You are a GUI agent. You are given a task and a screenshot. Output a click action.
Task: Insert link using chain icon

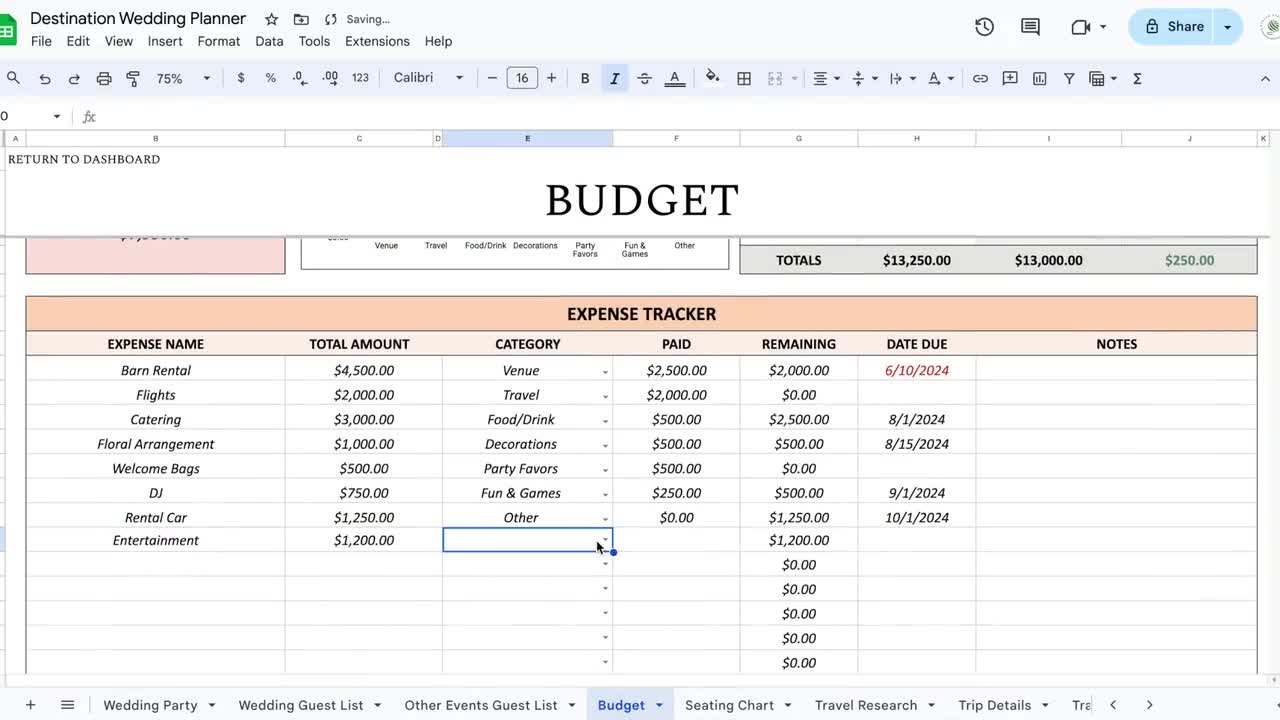[980, 78]
